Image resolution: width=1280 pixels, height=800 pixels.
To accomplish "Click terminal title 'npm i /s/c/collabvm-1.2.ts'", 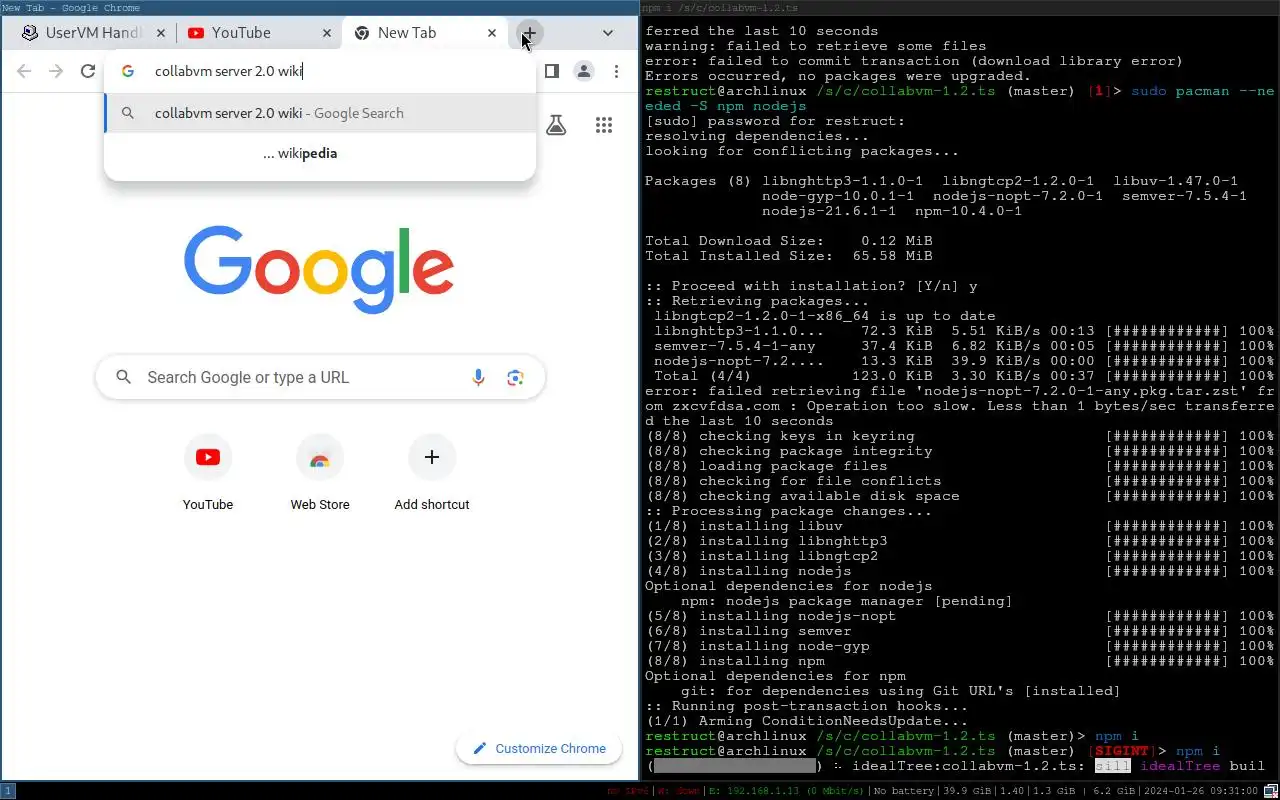I will click(720, 7).
